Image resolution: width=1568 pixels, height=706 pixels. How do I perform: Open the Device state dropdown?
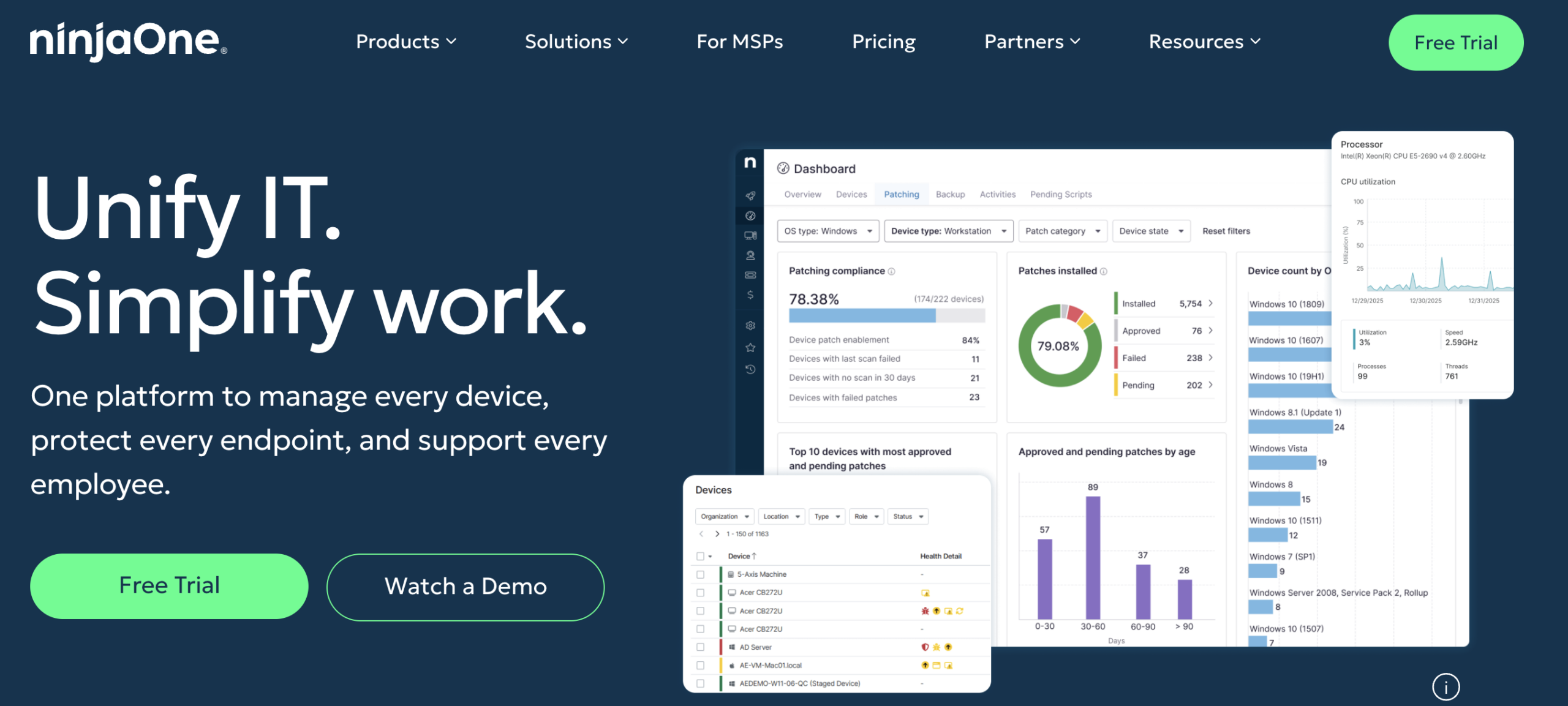[x=1151, y=231]
